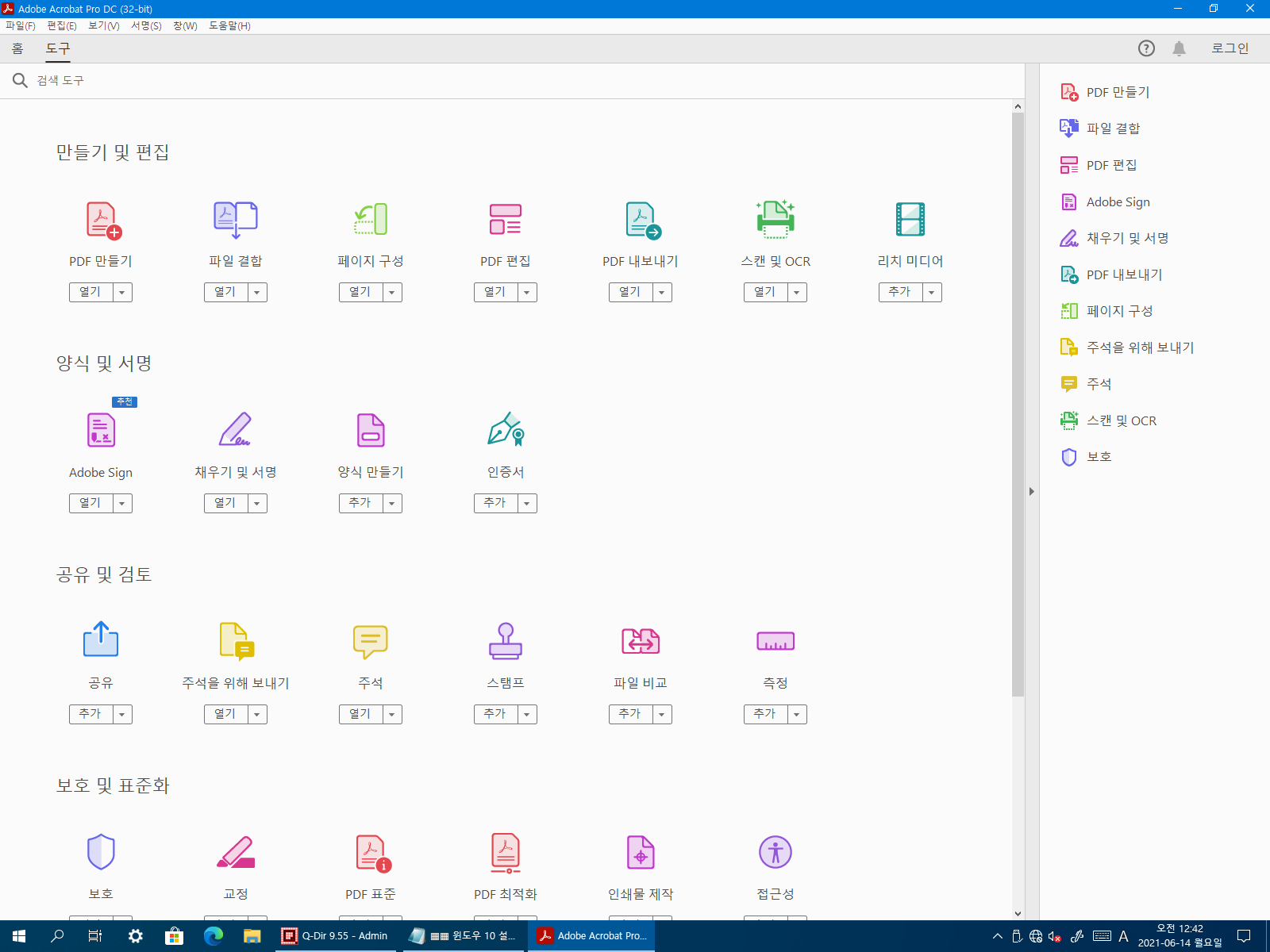Click 열기 button under PDF 편집
Viewport: 1270px width, 952px height.
click(495, 292)
